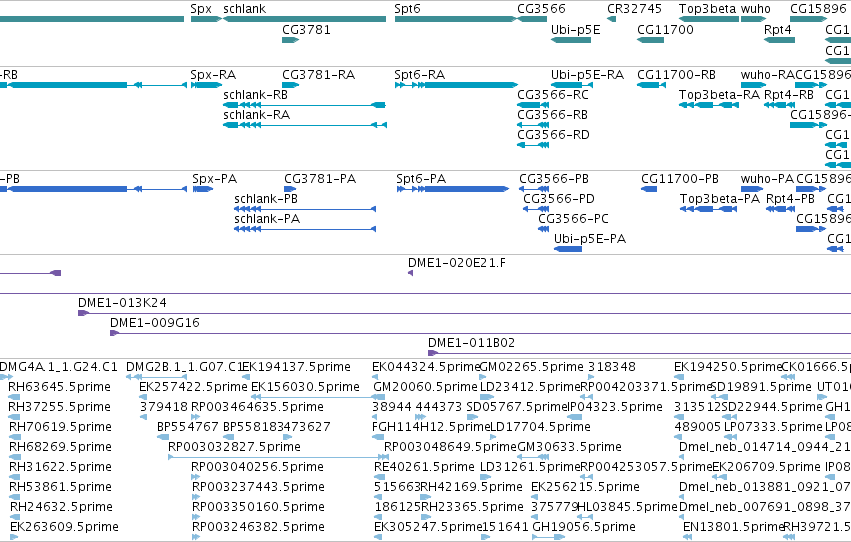Click the Top3beta gene feature
This screenshot has width=851, height=542.
click(709, 19)
